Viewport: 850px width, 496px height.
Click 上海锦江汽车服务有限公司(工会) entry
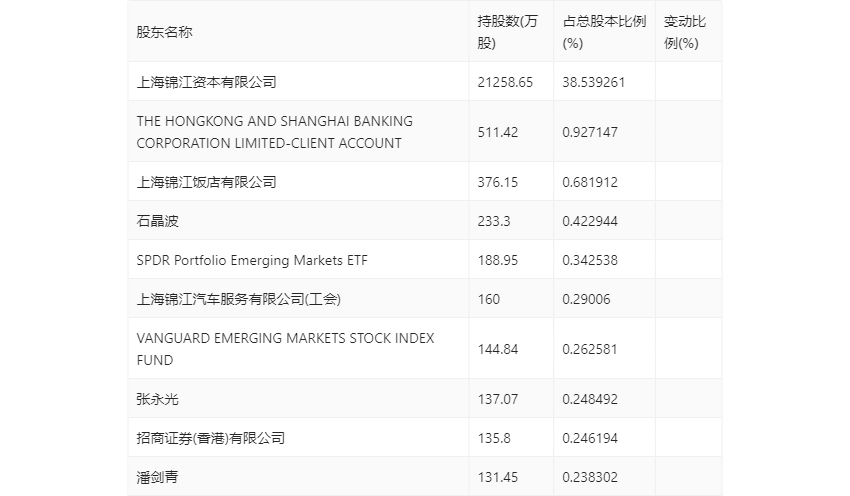(239, 299)
